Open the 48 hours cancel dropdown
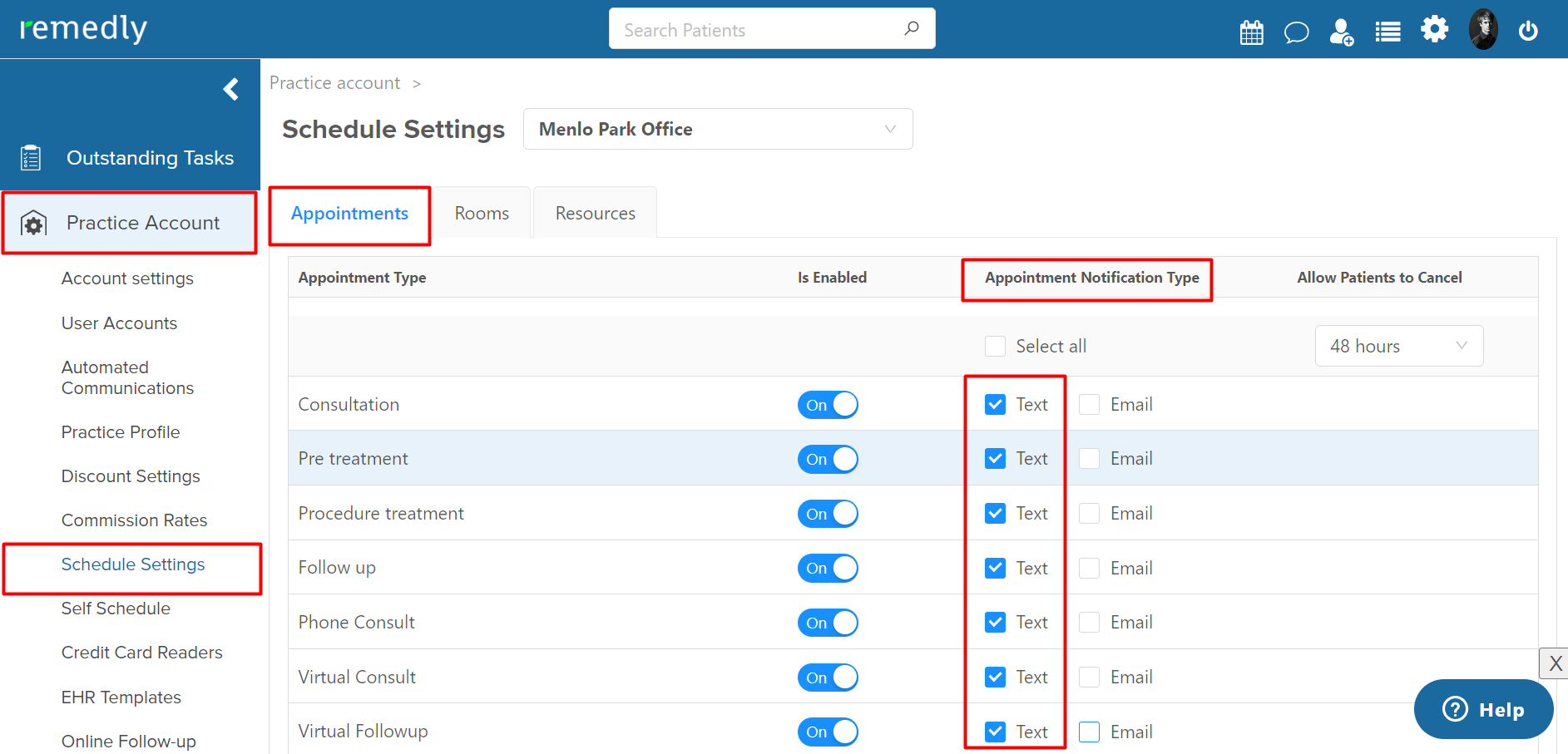Image resolution: width=1568 pixels, height=754 pixels. pyautogui.click(x=1399, y=346)
